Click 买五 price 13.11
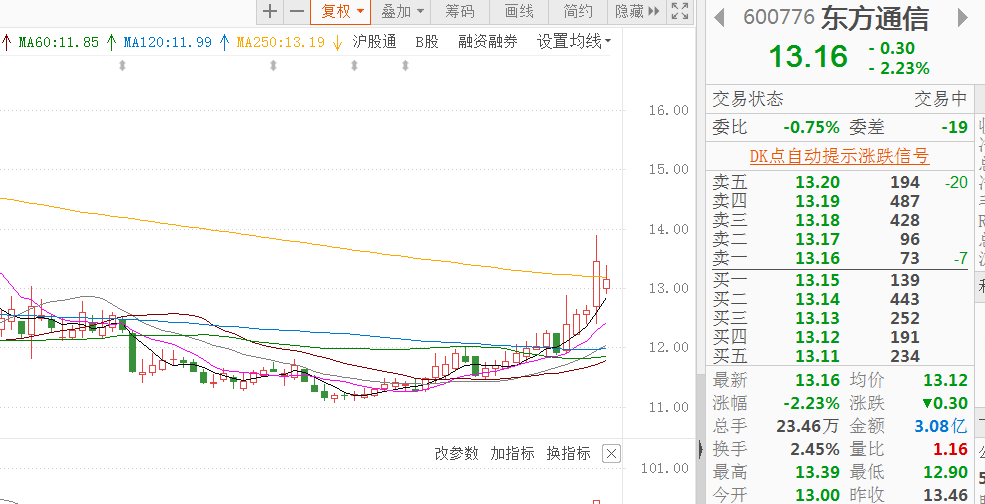 (817, 357)
